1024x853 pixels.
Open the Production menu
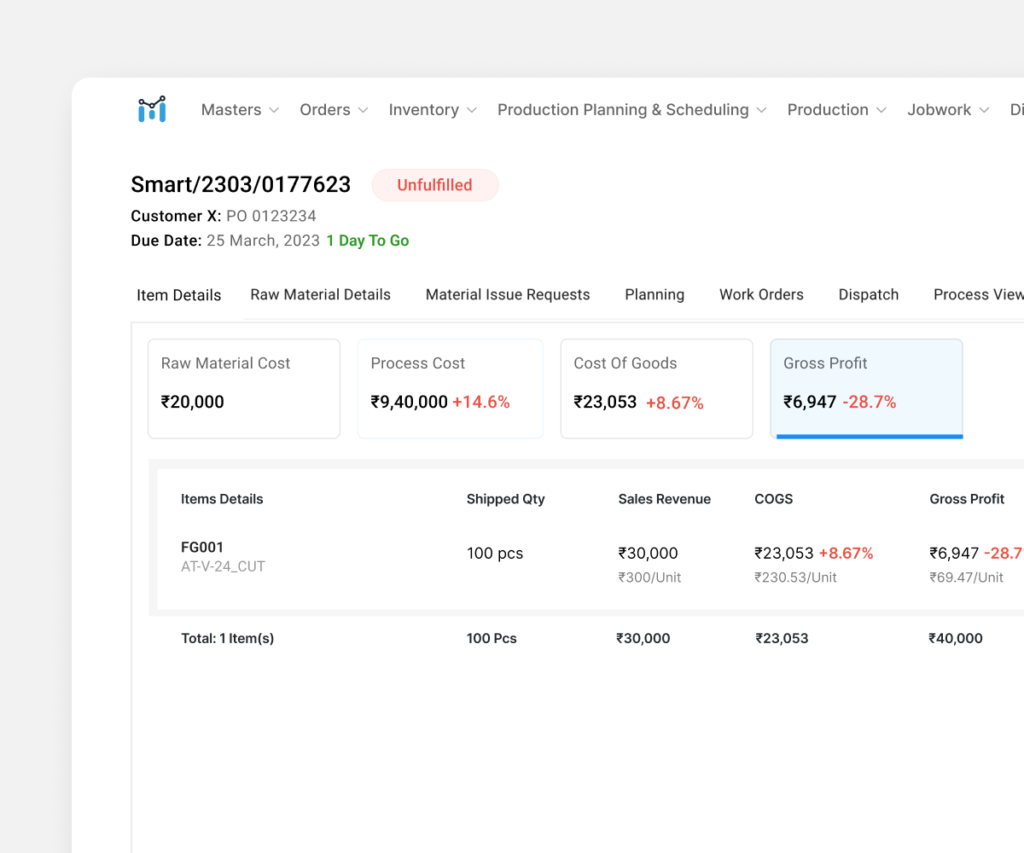click(827, 110)
